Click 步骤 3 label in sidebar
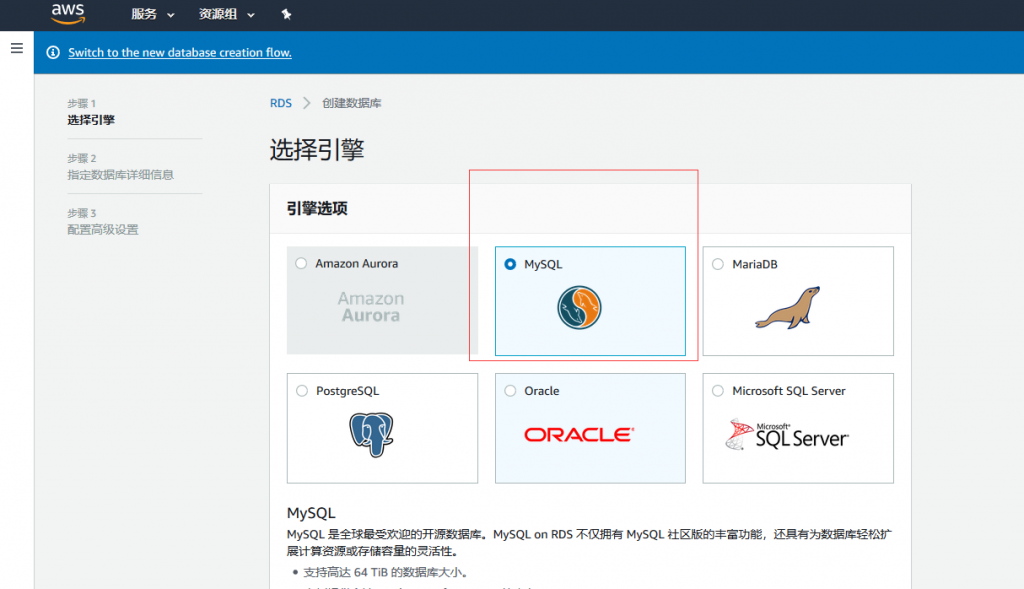 82,213
